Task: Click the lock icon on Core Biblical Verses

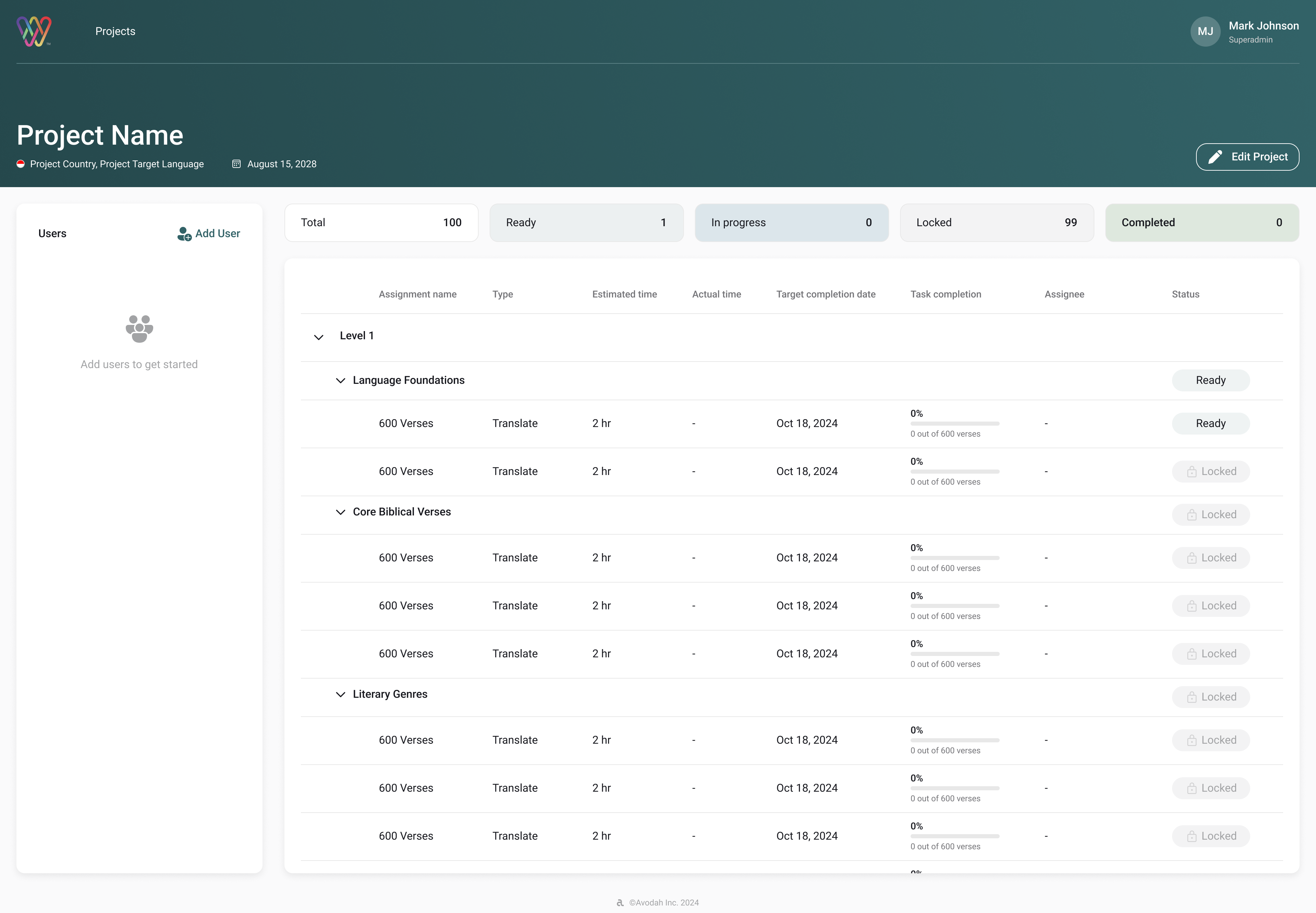Action: 1192,515
